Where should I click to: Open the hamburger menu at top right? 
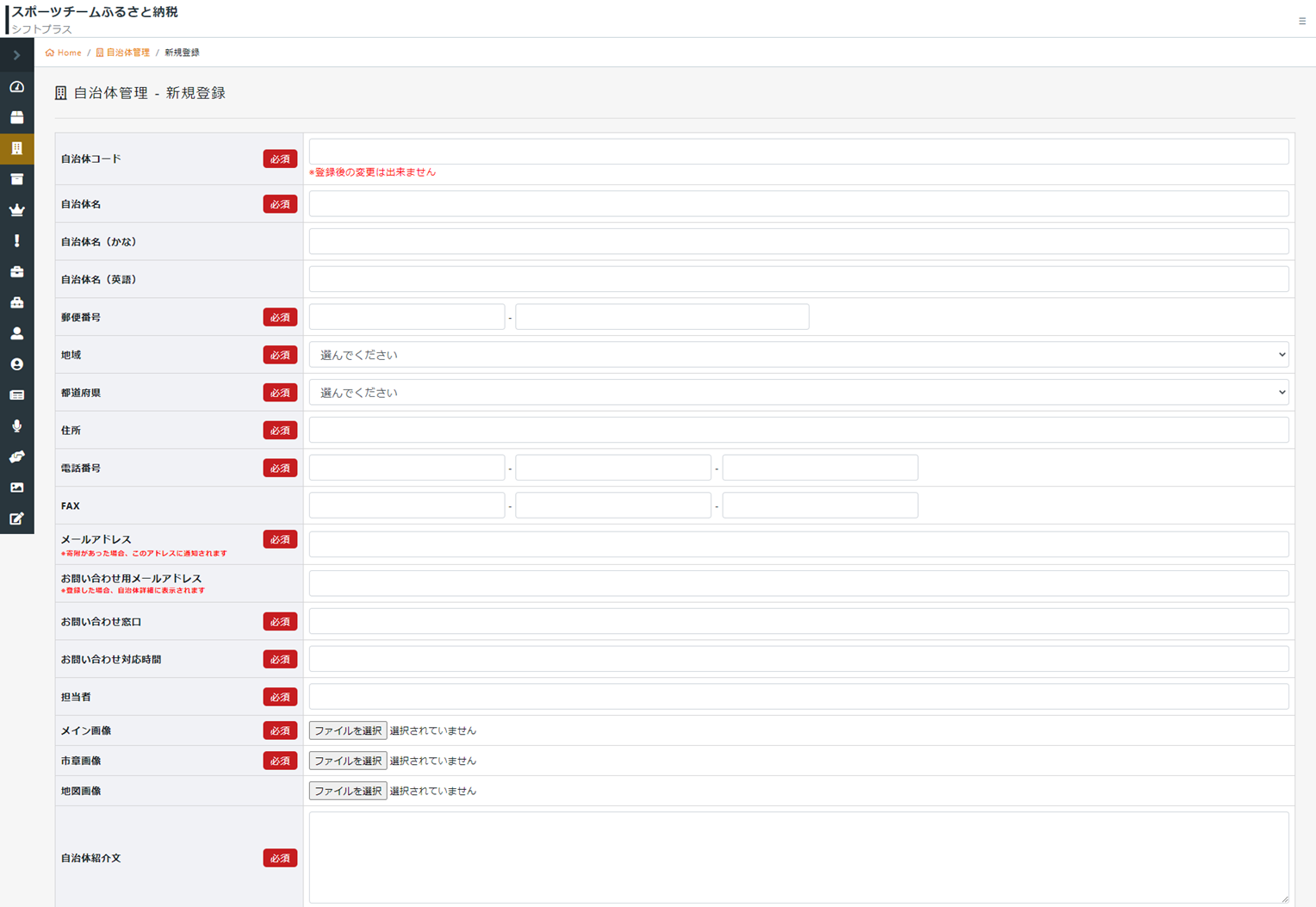point(1301,21)
